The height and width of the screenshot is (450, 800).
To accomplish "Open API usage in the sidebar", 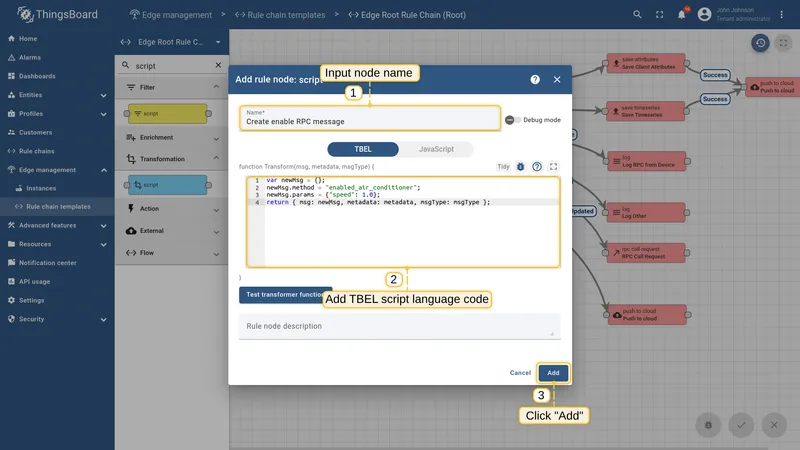I will click(x=57, y=282).
